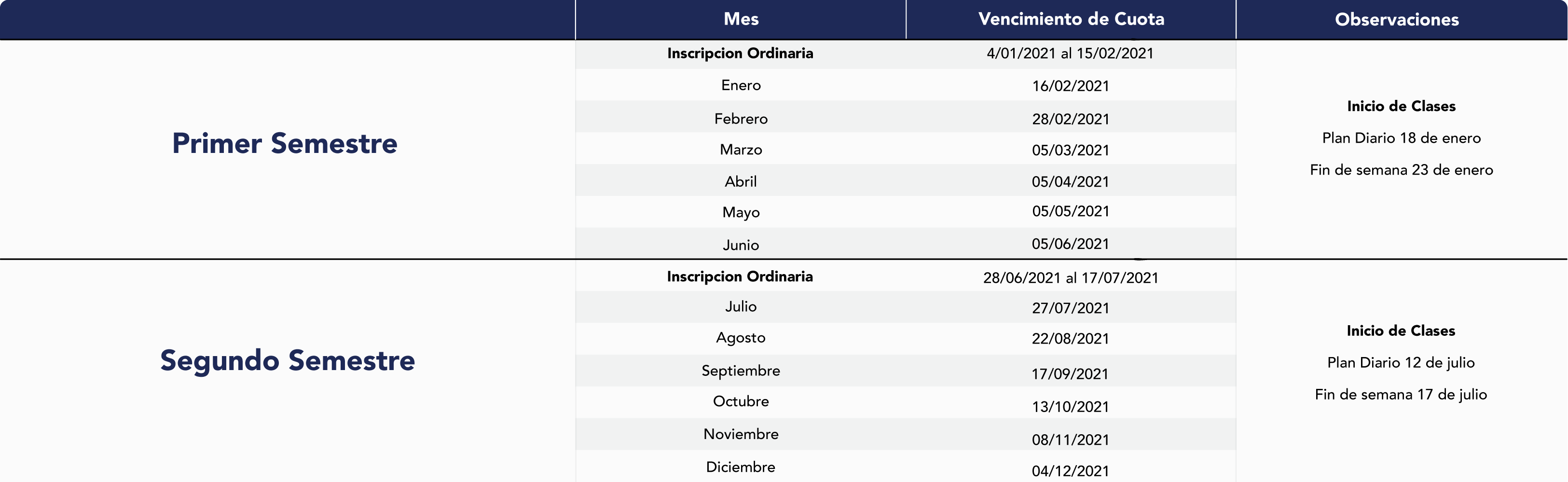
Task: Click the Enero month row
Action: (x=906, y=85)
